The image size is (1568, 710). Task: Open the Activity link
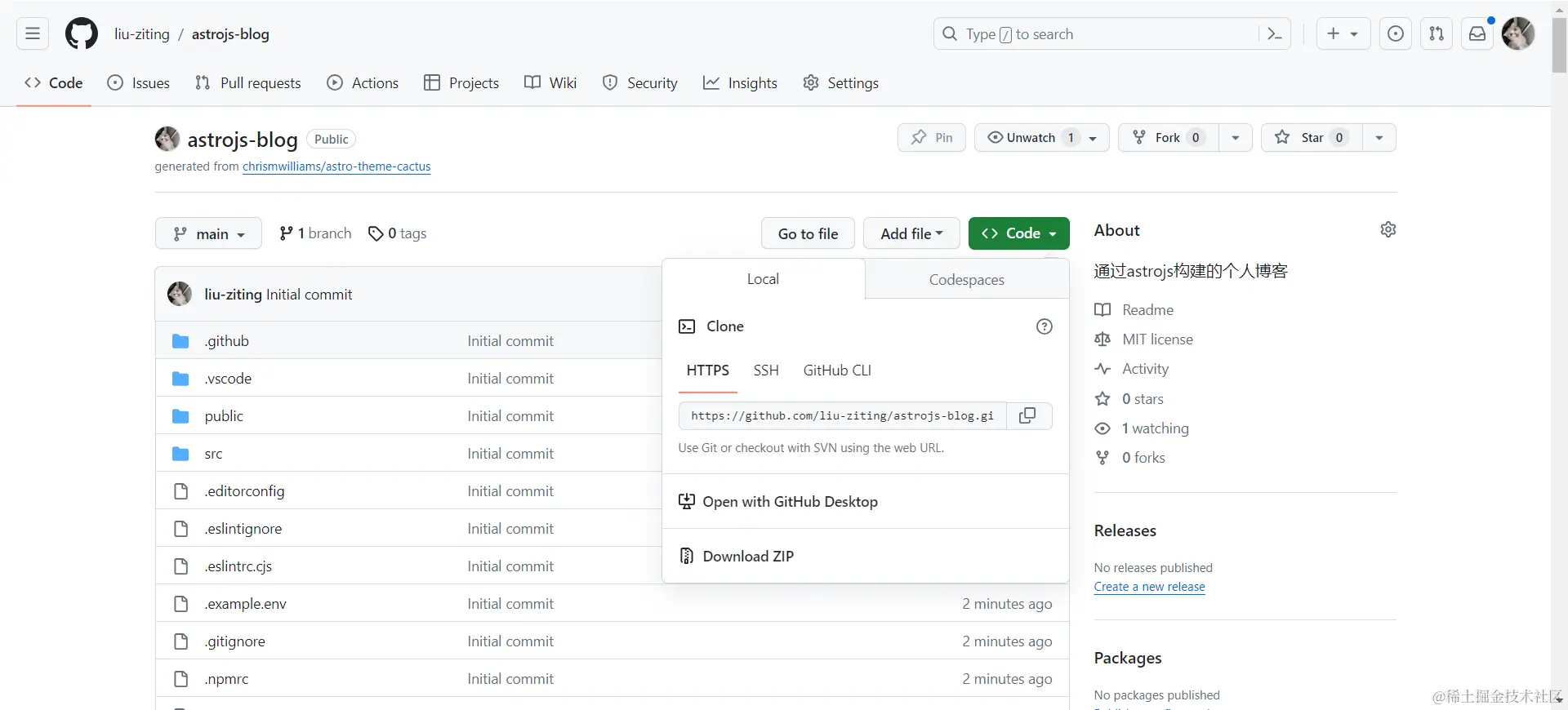(x=1132, y=369)
